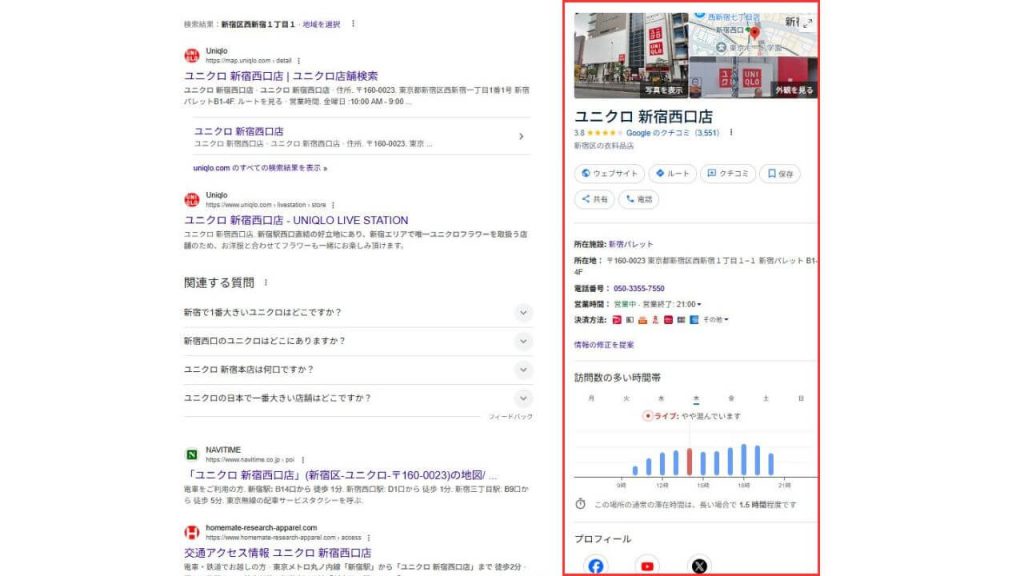Click 電話 call button
This screenshot has height=576, width=1024.
click(x=639, y=199)
